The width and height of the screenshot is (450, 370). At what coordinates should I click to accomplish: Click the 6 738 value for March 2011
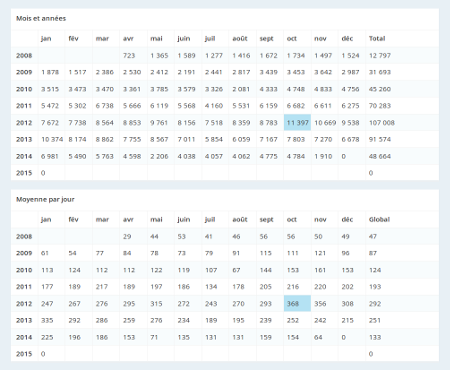coord(105,106)
